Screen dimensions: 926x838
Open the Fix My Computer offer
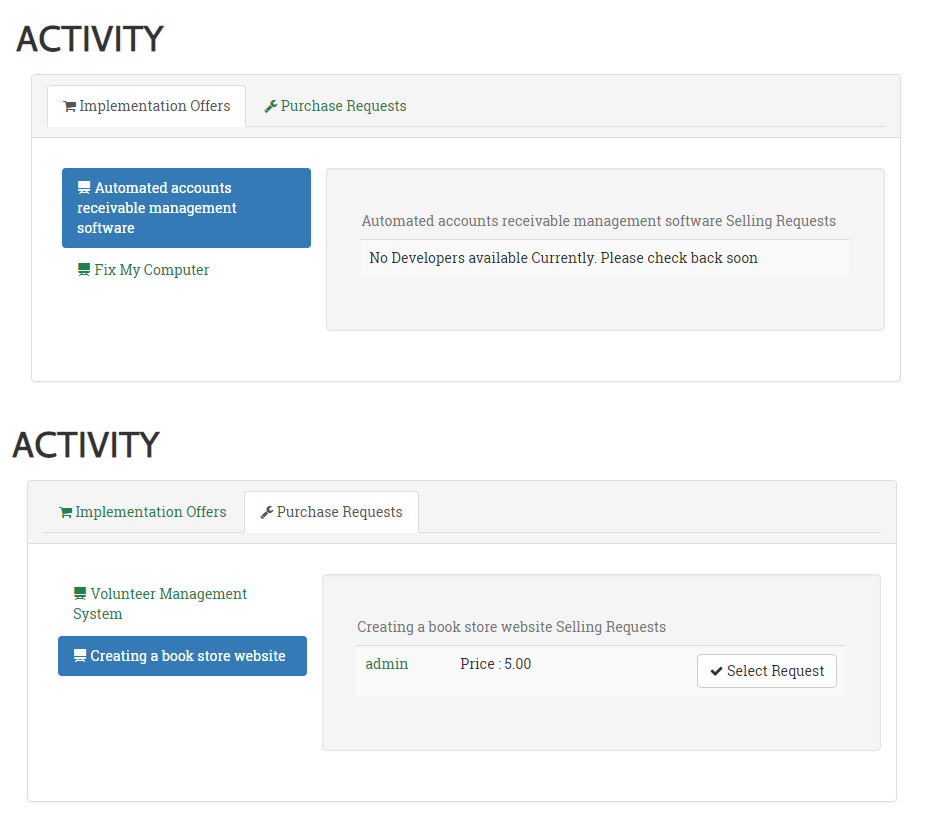tap(151, 270)
